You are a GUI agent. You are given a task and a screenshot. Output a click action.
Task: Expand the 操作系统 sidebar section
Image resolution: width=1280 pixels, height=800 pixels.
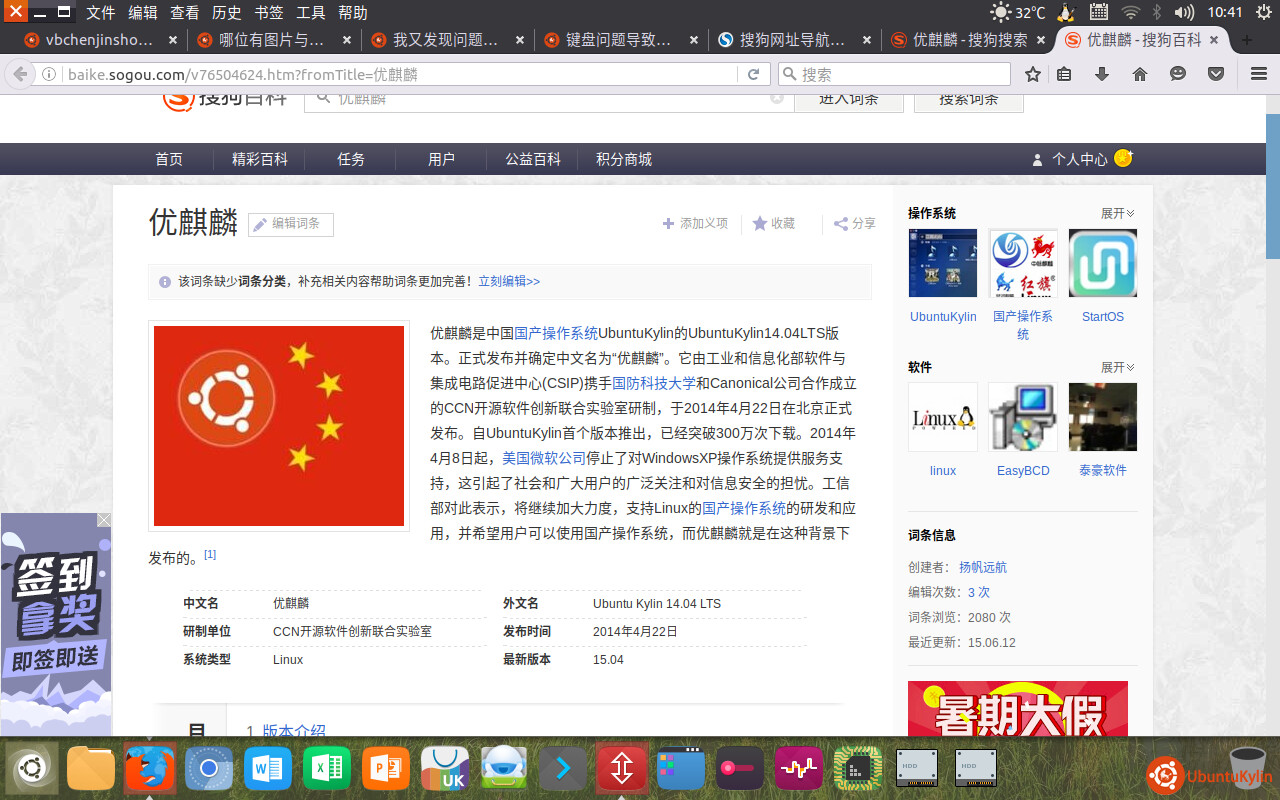(x=1117, y=213)
